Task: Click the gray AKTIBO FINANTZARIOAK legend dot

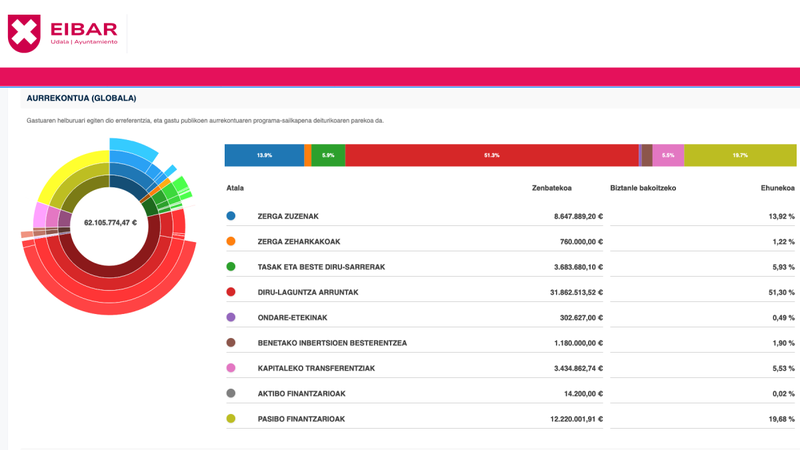Action: pyautogui.click(x=231, y=394)
